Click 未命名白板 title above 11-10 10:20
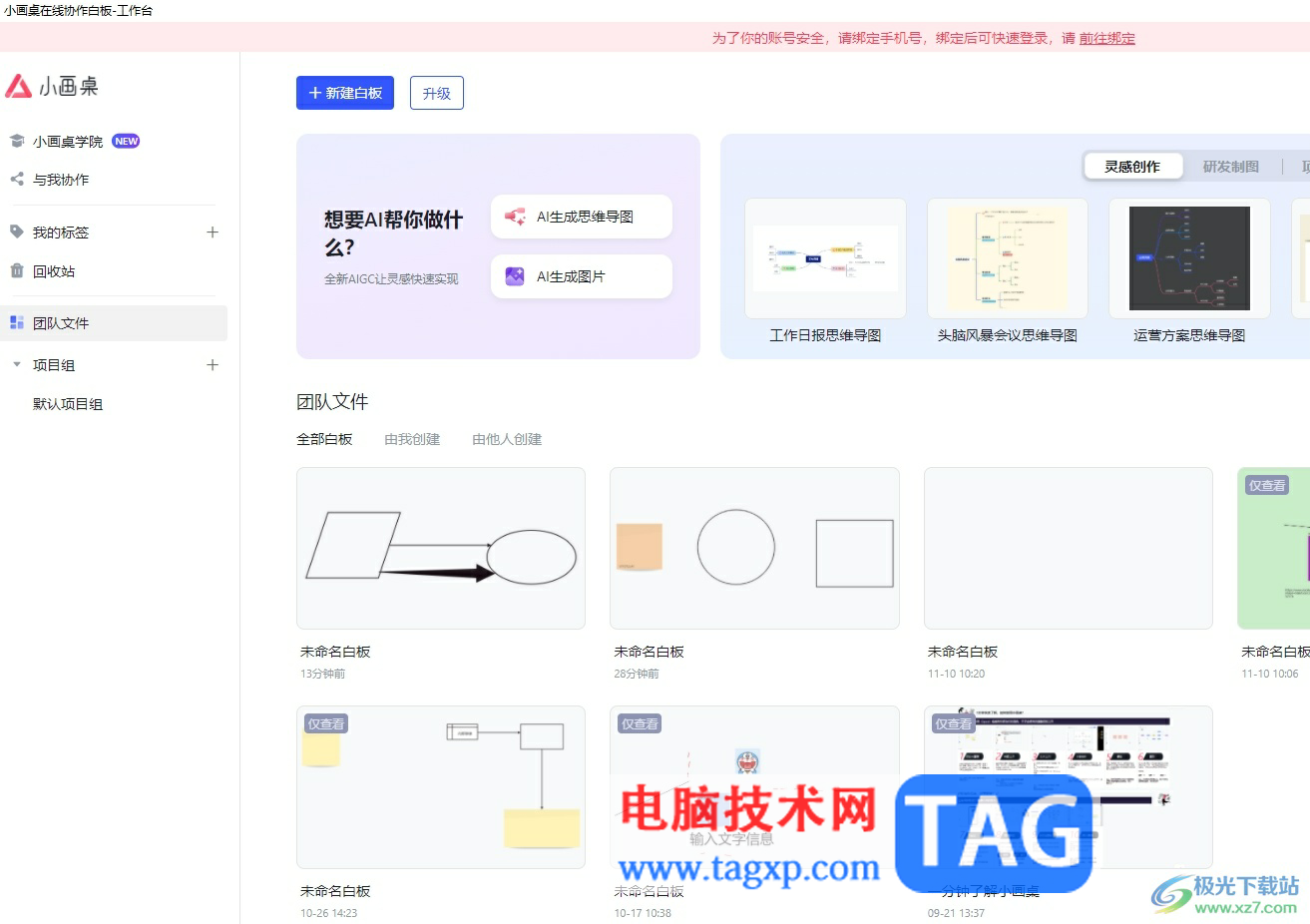Viewport: 1310px width, 924px height. tap(963, 652)
